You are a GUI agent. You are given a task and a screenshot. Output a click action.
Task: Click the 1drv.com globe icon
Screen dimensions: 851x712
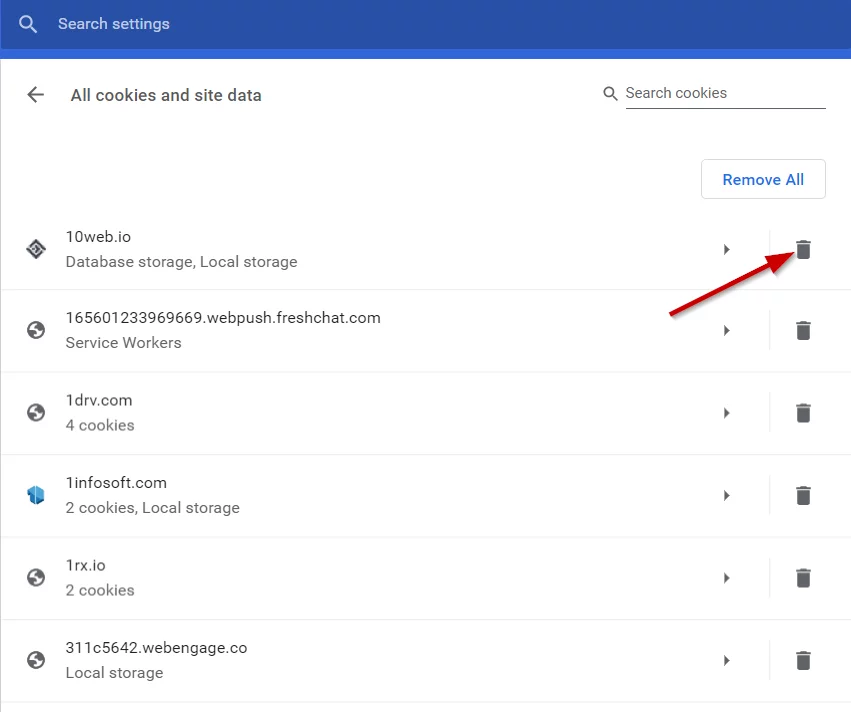pyautogui.click(x=36, y=412)
